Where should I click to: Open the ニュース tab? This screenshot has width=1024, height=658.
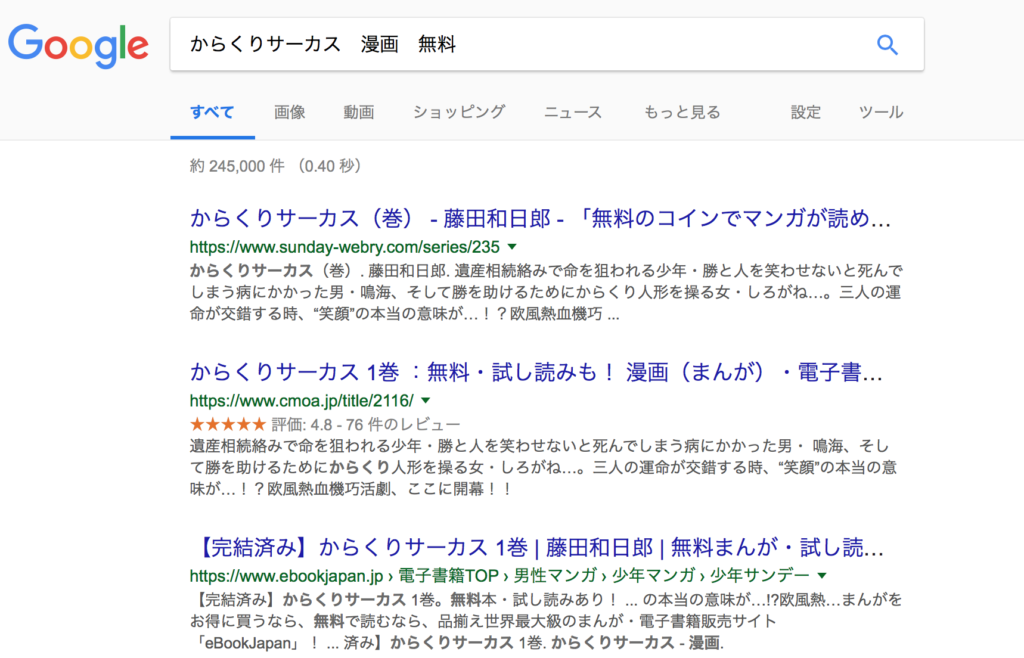tap(573, 112)
